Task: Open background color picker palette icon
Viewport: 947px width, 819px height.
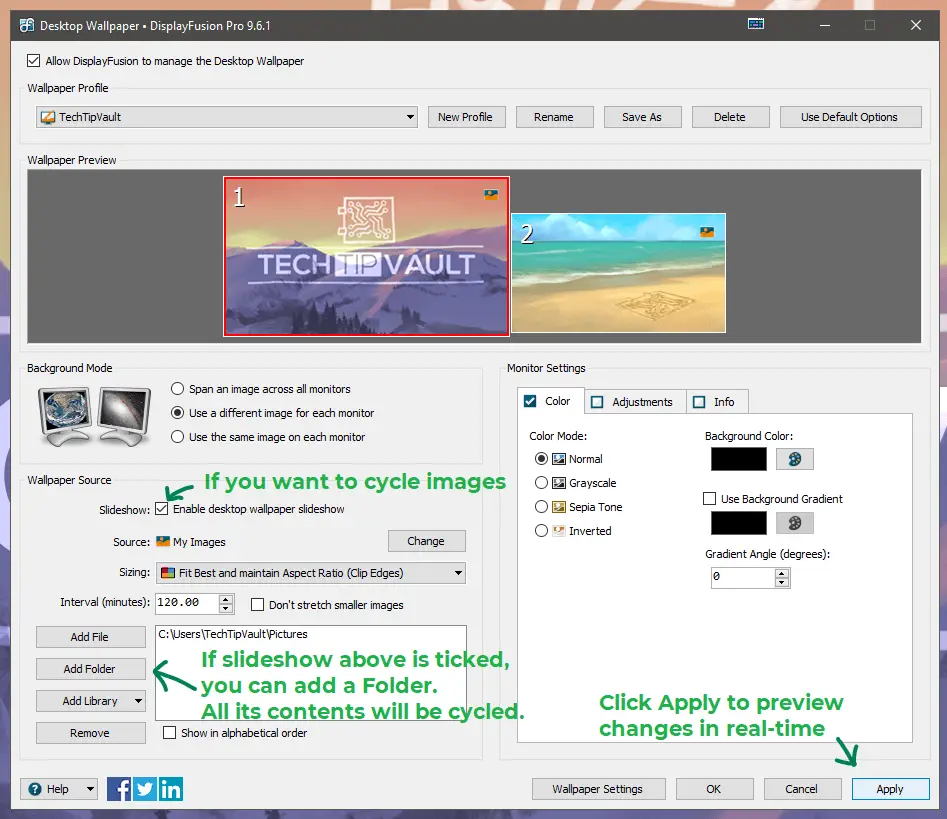Action: pyautogui.click(x=794, y=459)
